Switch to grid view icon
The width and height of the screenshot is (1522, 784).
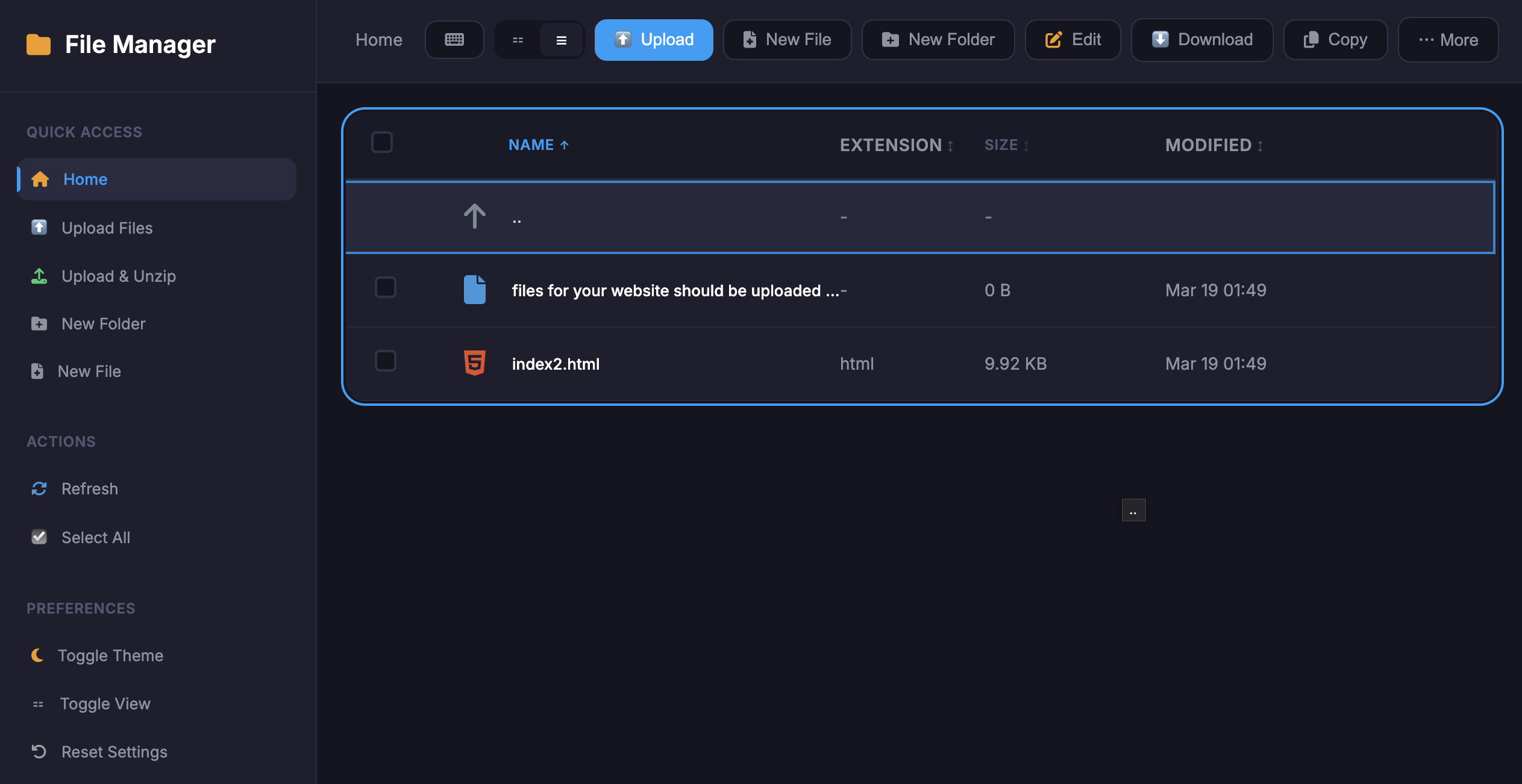click(x=518, y=40)
